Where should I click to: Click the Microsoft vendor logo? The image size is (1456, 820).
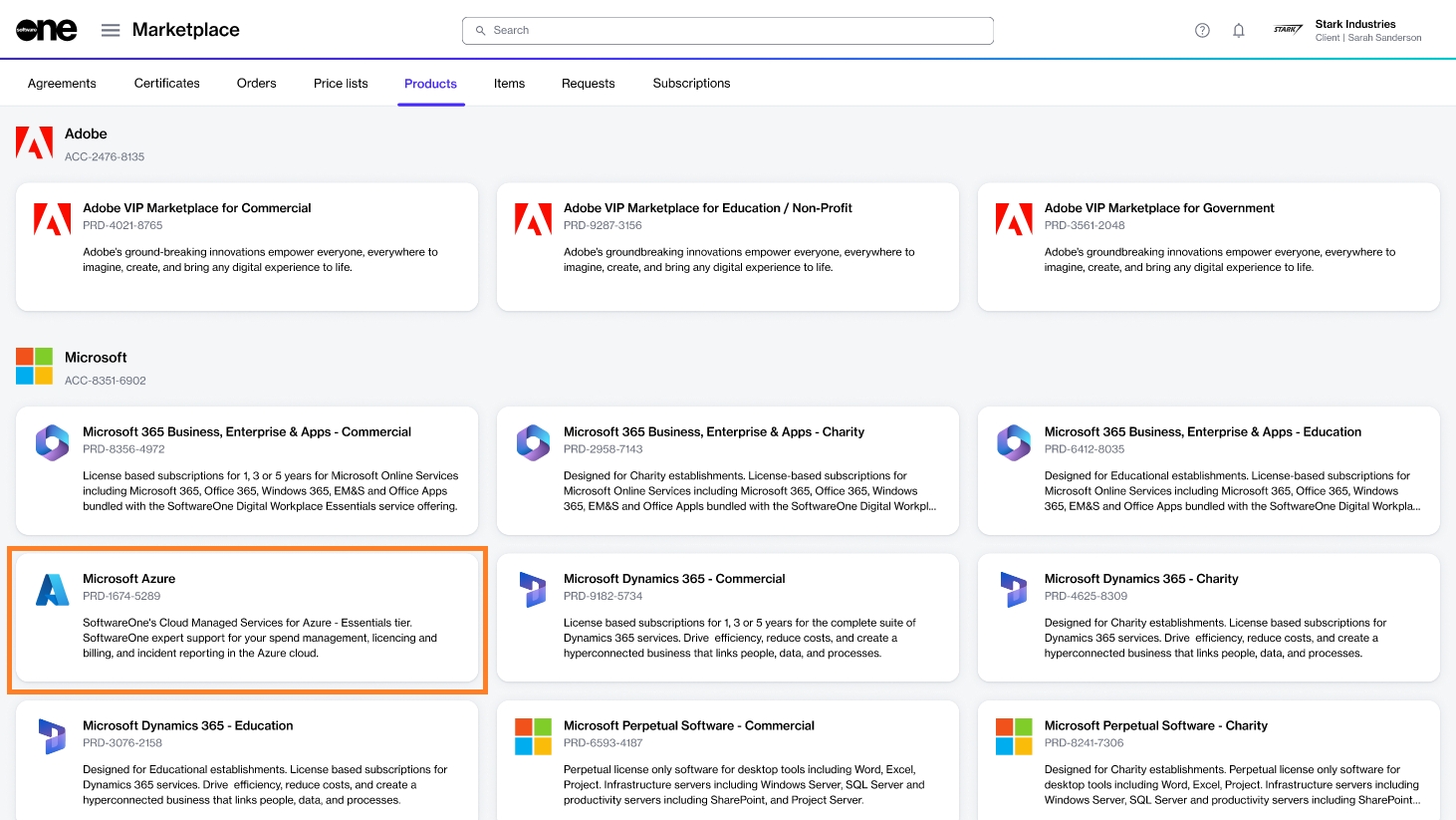pos(34,367)
